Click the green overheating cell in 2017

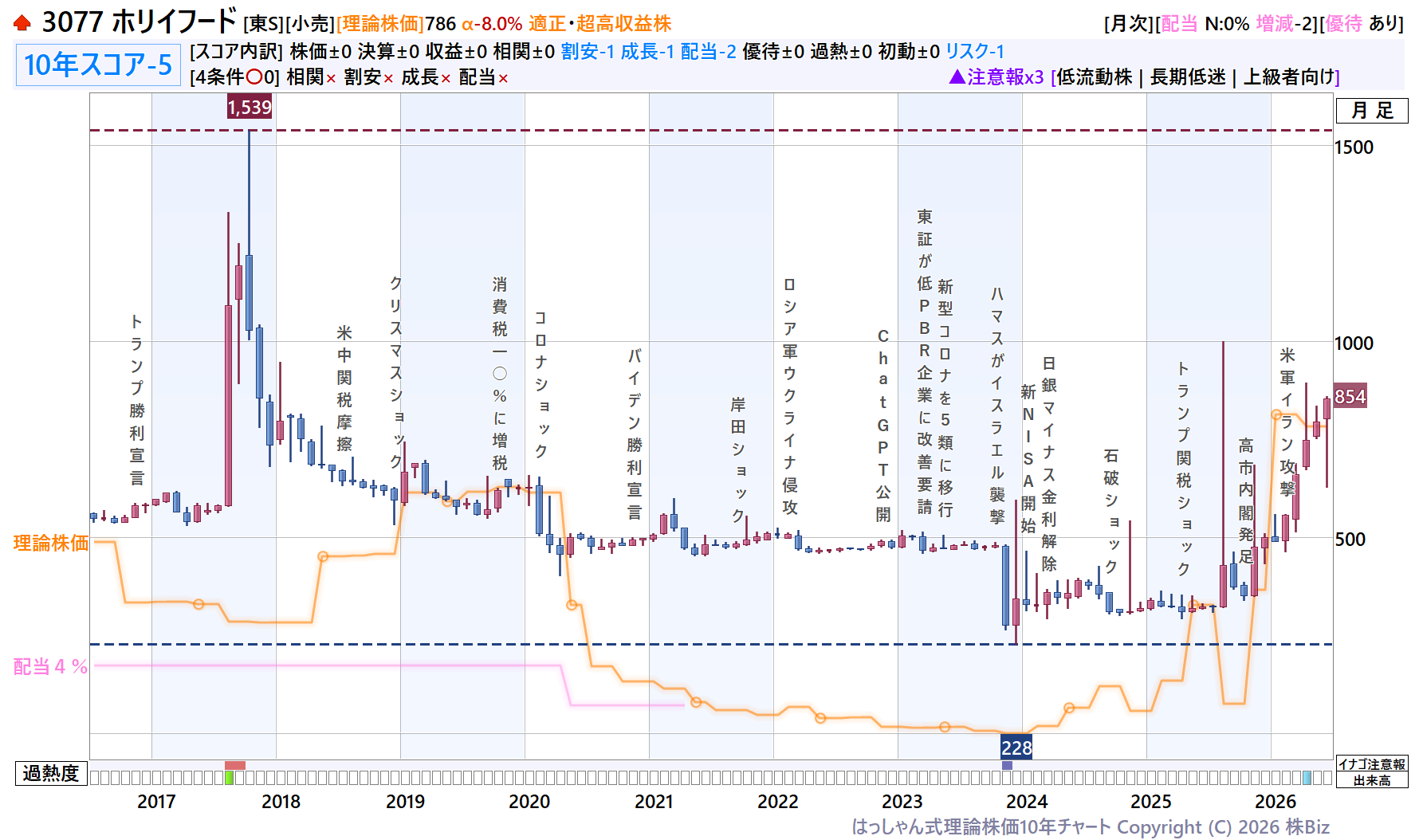pos(230,778)
